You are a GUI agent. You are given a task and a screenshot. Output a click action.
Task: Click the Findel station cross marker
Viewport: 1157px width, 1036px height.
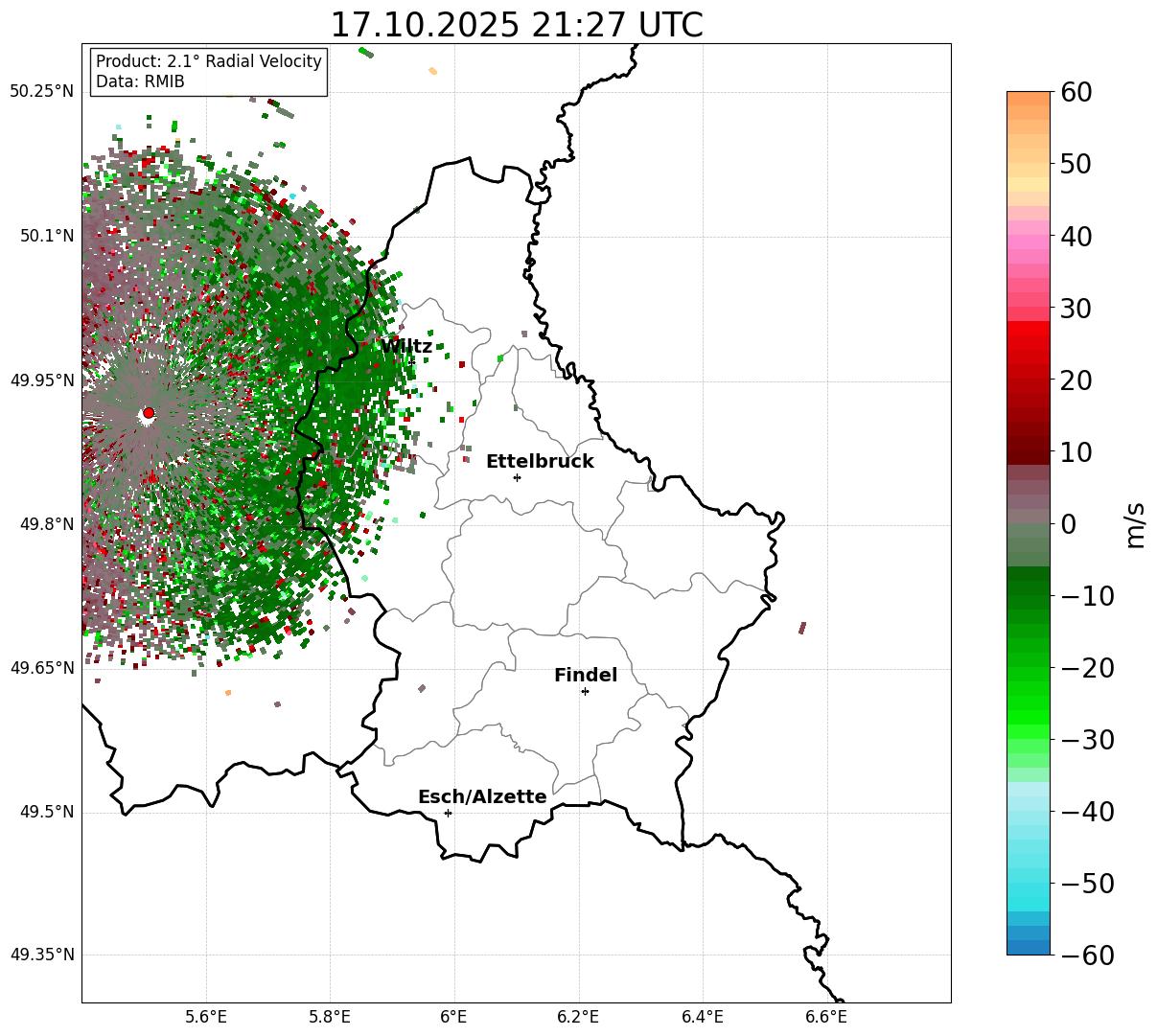(x=585, y=691)
